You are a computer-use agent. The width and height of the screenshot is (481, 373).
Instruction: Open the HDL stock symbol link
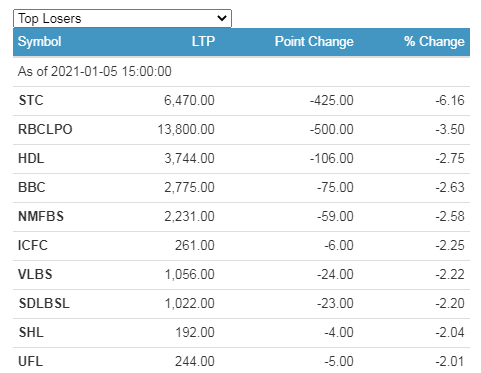click(31, 158)
